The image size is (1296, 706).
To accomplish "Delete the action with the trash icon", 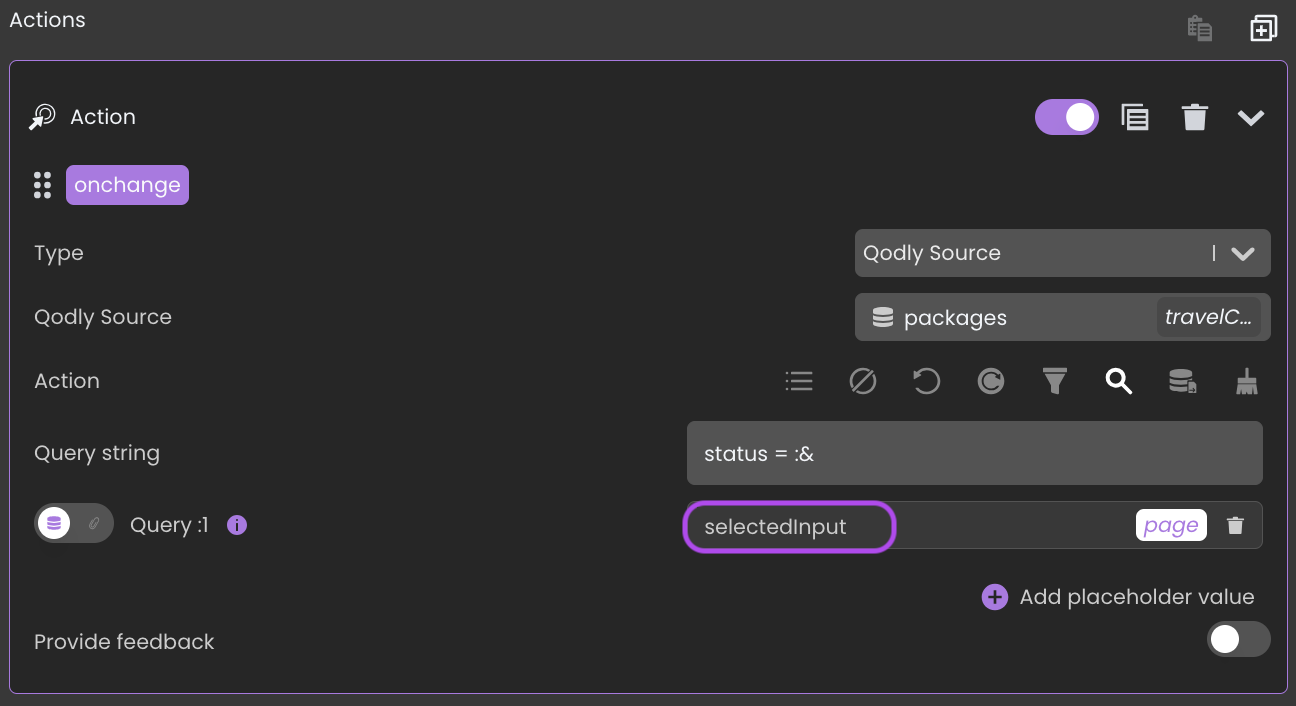I will click(1194, 117).
